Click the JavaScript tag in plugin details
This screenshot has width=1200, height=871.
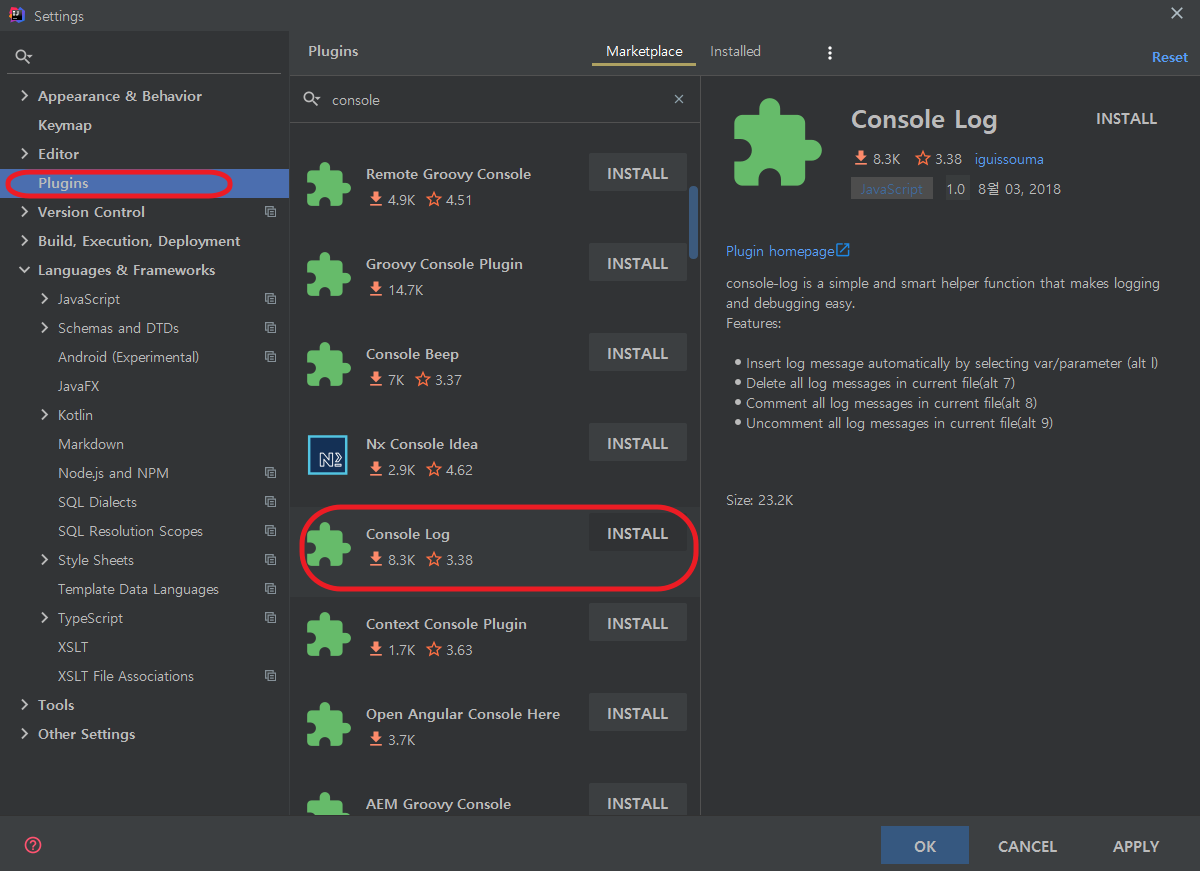pos(892,189)
